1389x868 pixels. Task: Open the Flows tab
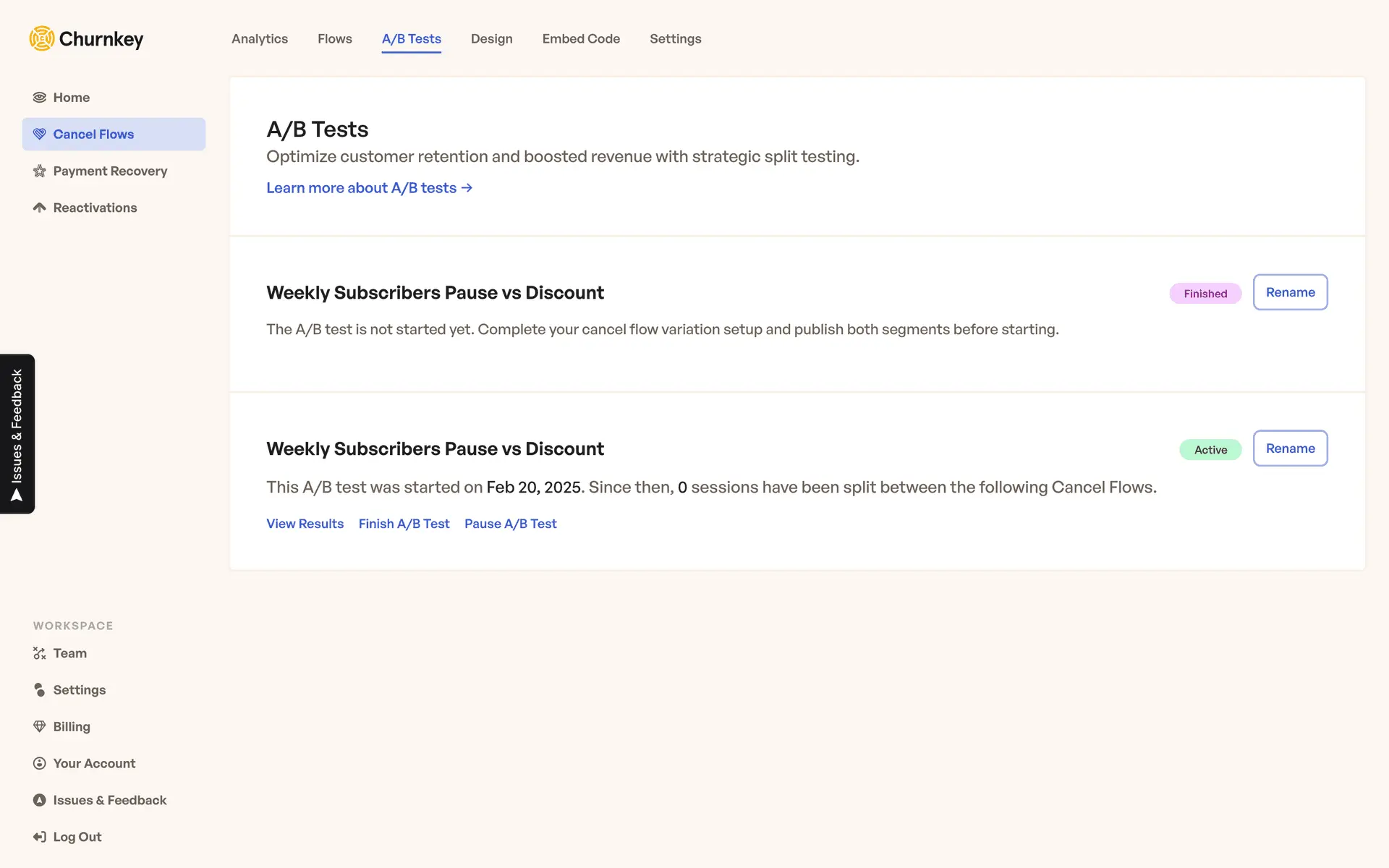pos(334,39)
